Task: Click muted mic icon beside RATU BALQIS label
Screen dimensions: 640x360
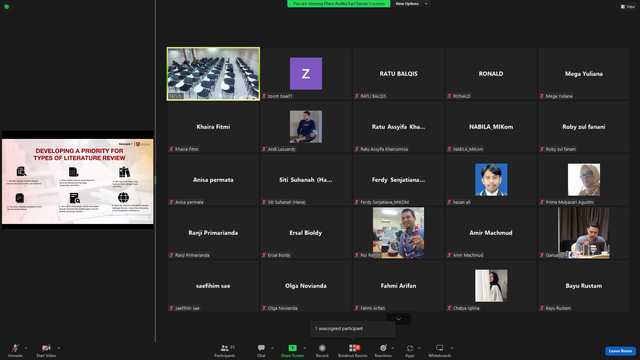Action: tap(357, 96)
